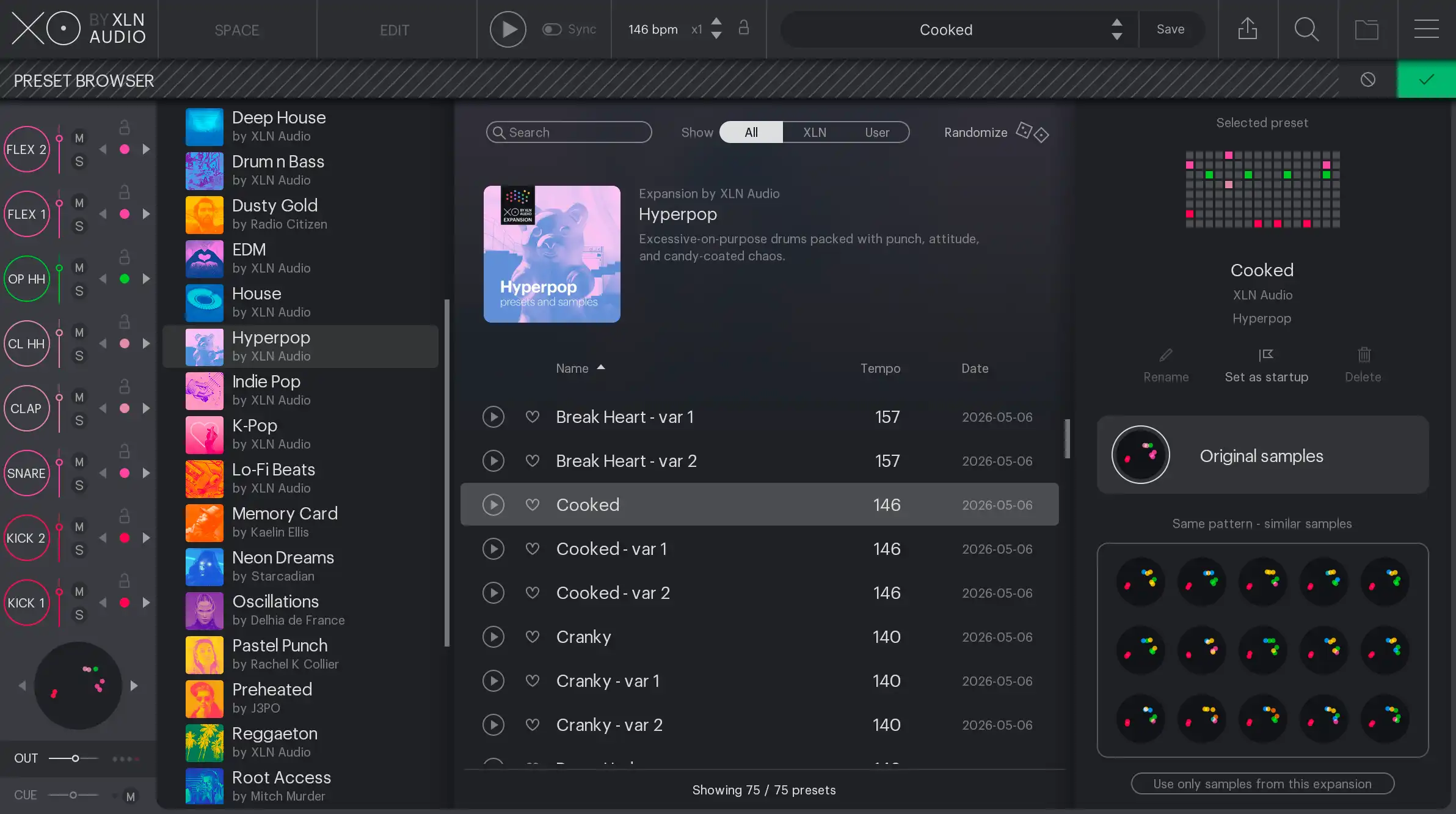The image size is (1456, 814).
Task: Favorite Cranky - var 2 heart icon
Action: (x=533, y=725)
